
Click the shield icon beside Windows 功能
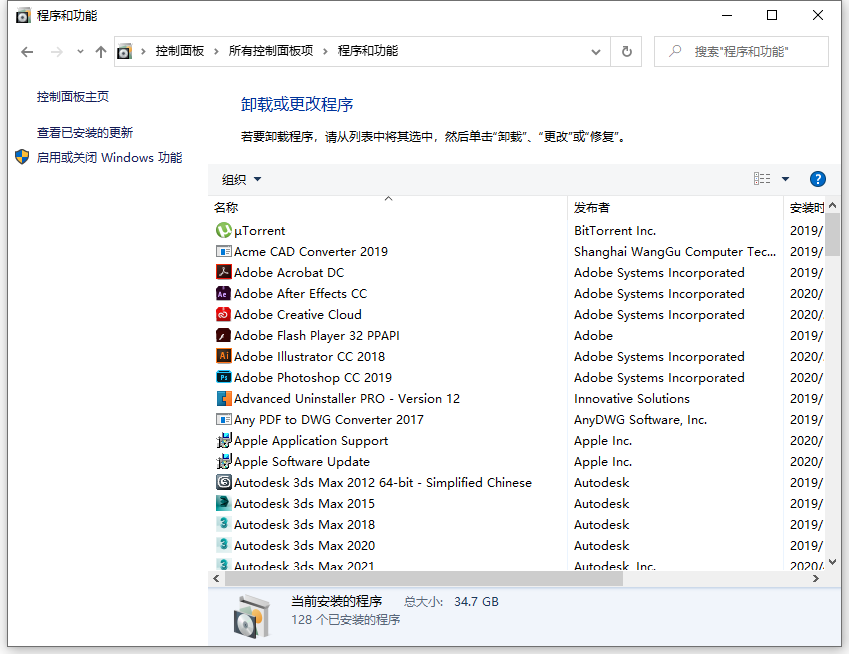[22, 157]
